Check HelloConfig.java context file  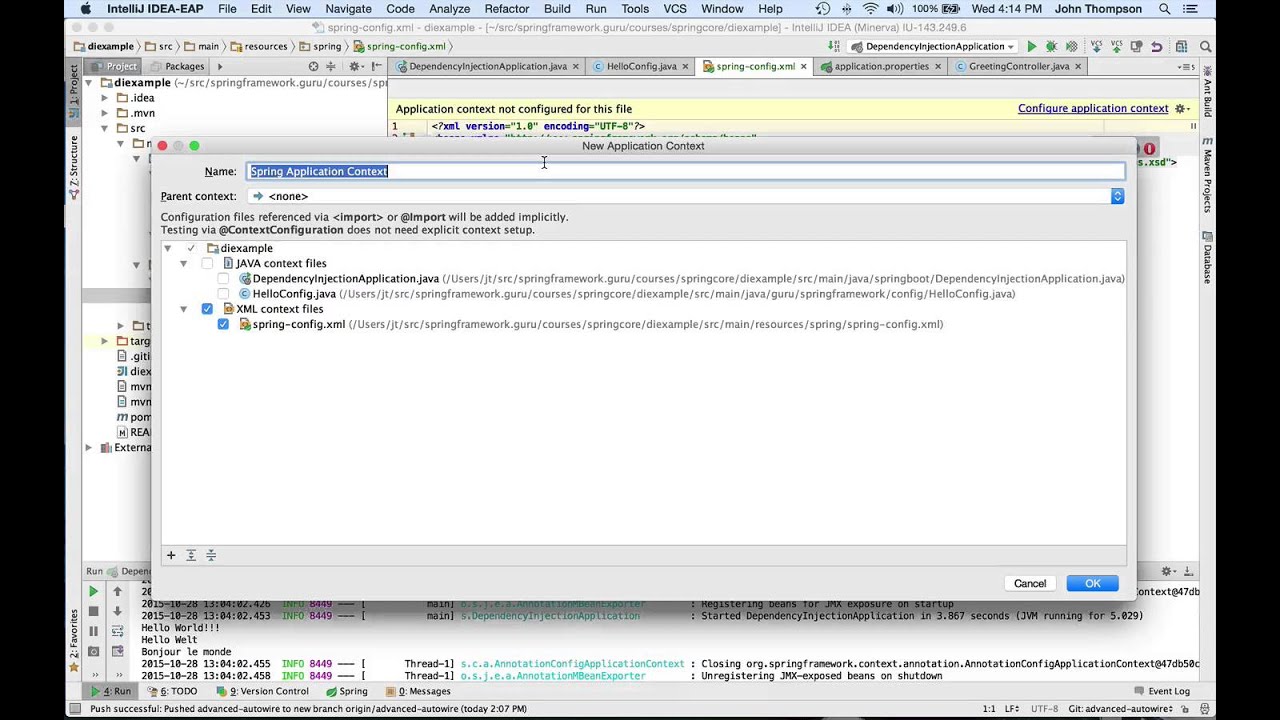tap(223, 294)
